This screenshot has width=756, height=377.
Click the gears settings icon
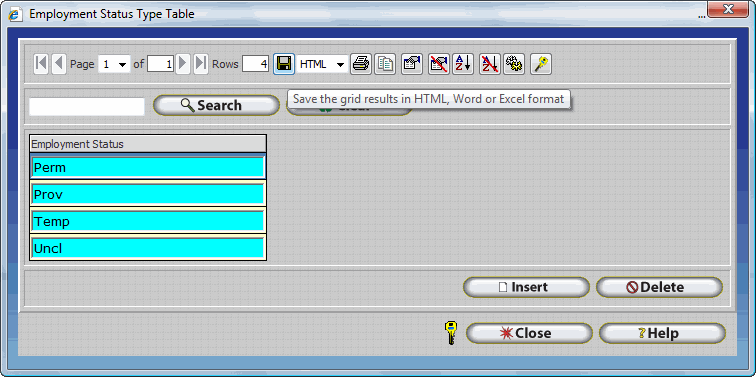pos(514,64)
